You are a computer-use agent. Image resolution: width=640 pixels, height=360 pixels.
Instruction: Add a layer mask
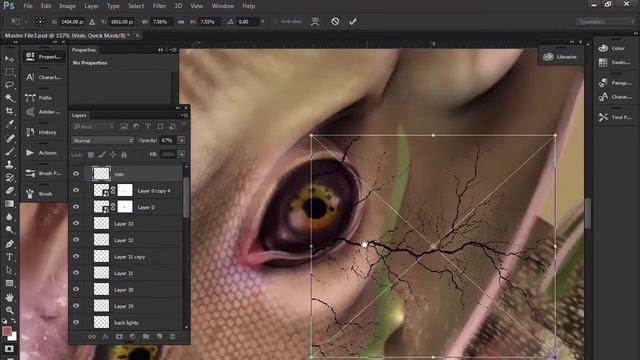click(x=119, y=337)
